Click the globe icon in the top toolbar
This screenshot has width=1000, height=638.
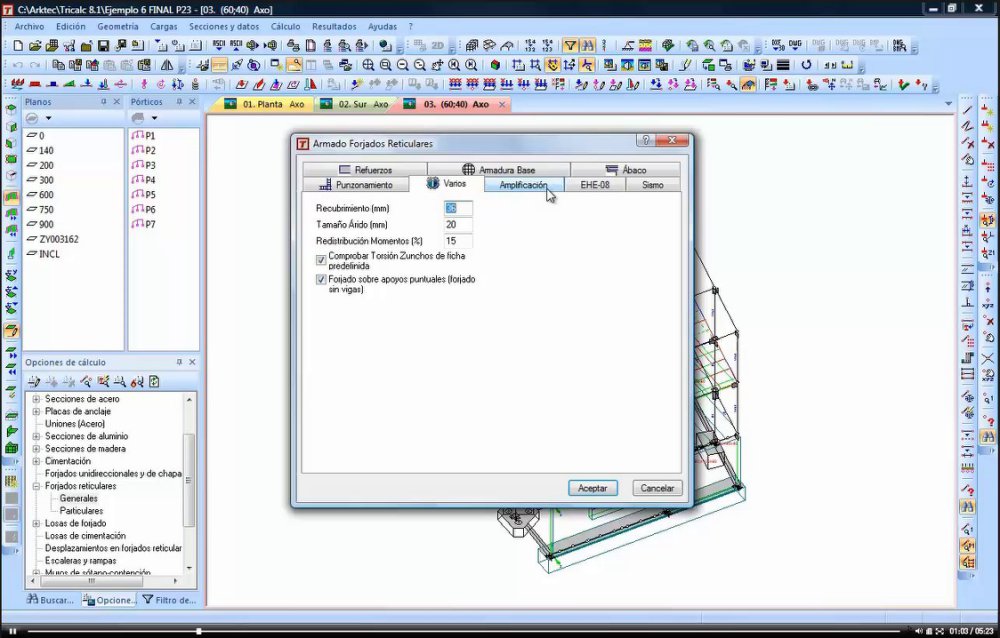(x=385, y=45)
